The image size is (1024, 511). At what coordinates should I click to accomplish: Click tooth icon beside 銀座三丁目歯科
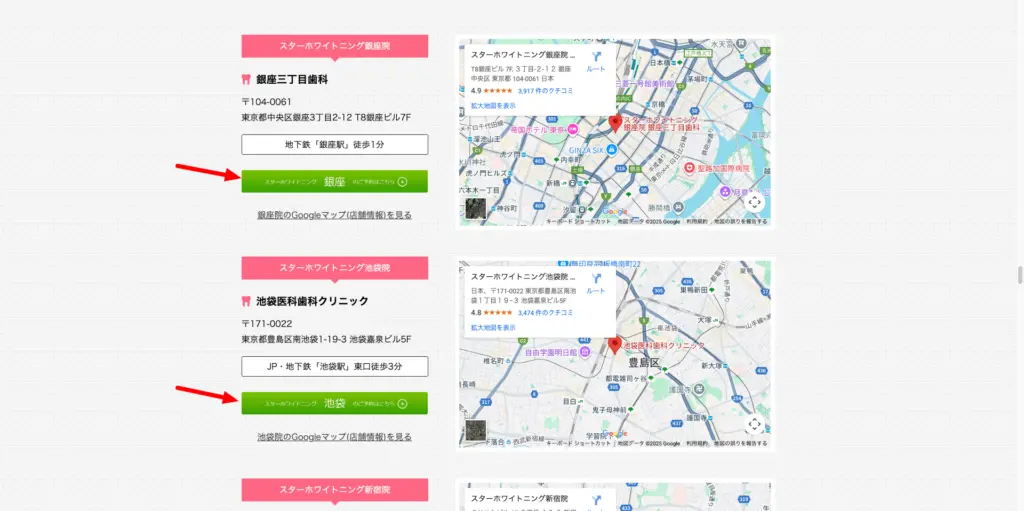click(246, 80)
